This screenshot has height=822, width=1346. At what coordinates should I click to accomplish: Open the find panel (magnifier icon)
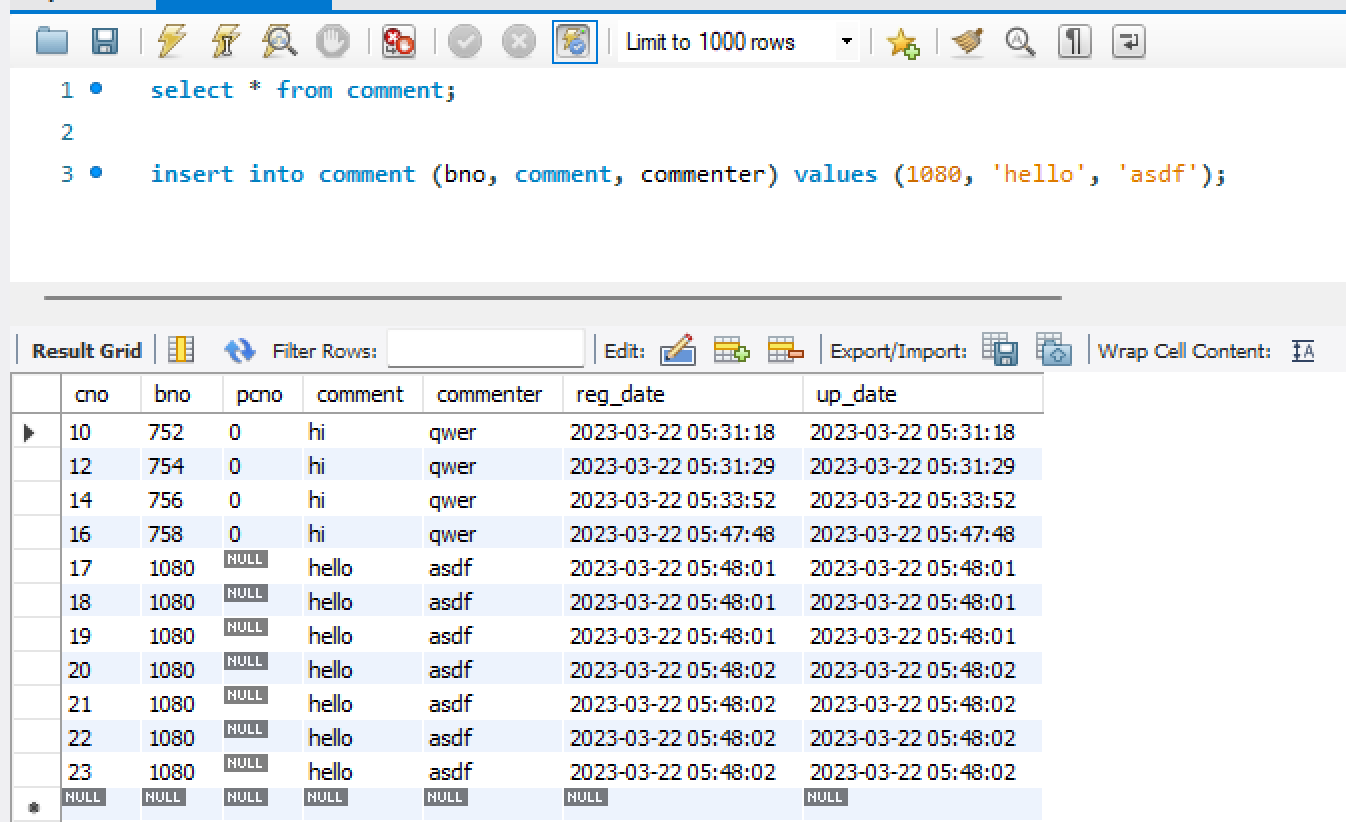1020,41
